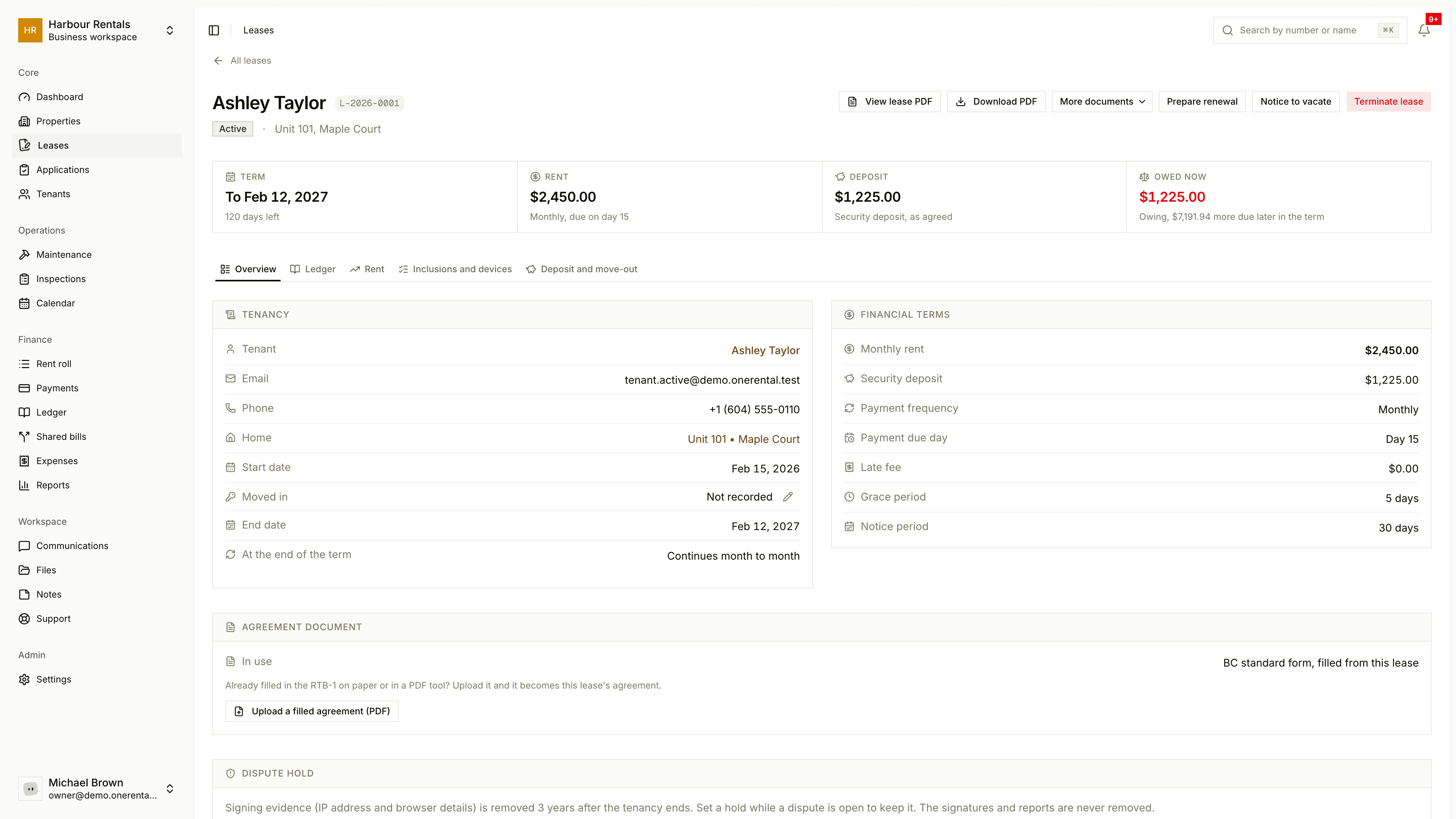1456x819 pixels.
Task: Click the Terminate lease button
Action: [x=1388, y=102]
